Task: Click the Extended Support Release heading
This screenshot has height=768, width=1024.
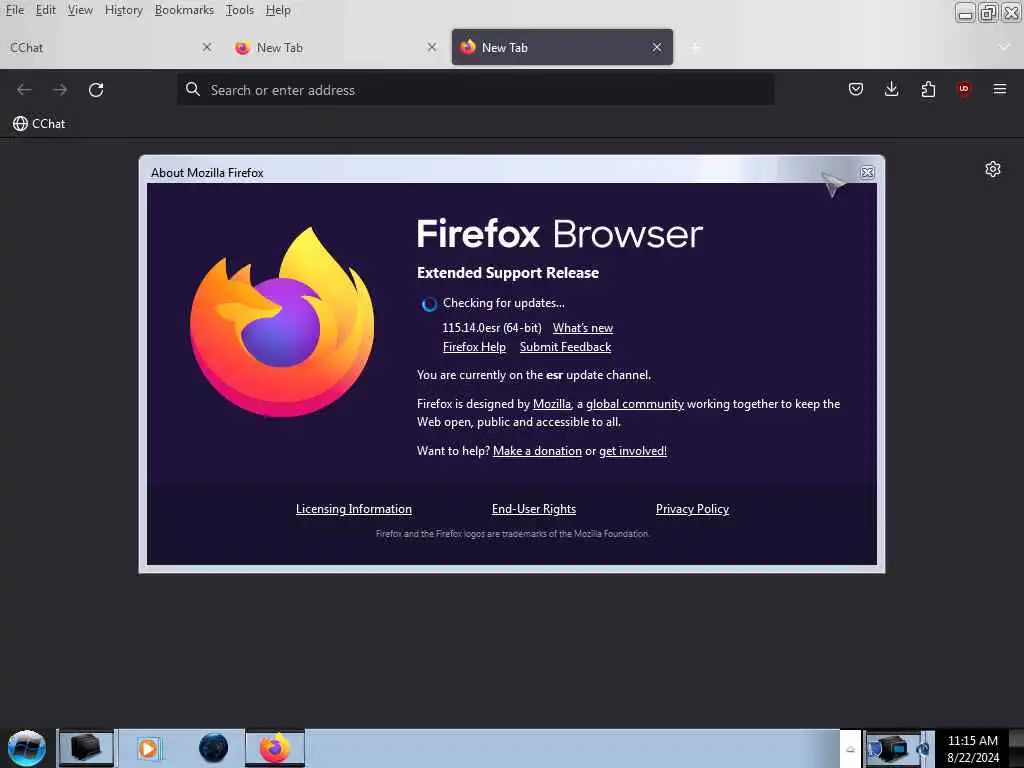Action: click(x=508, y=272)
